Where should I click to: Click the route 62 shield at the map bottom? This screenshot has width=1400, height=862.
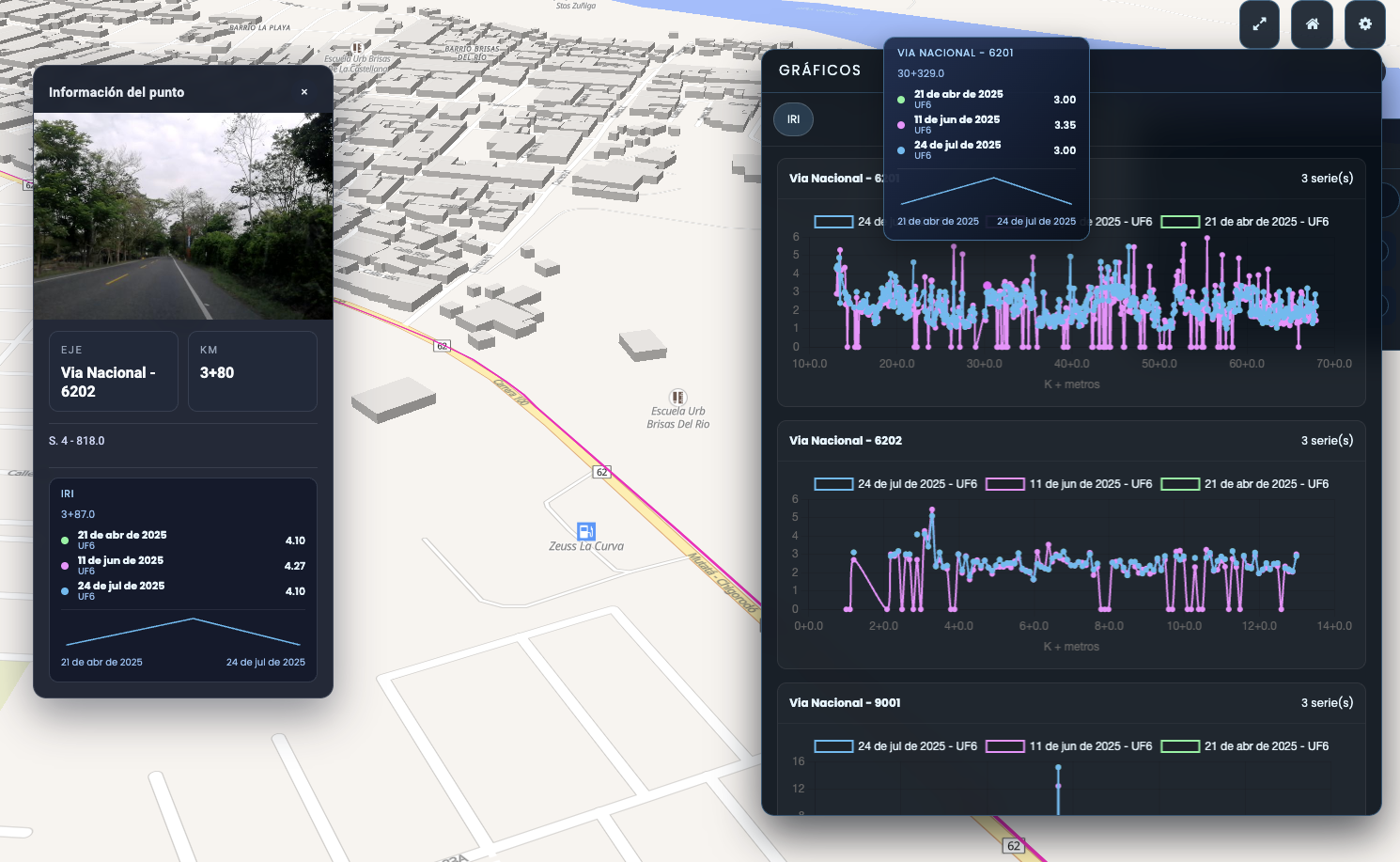coord(1013,846)
